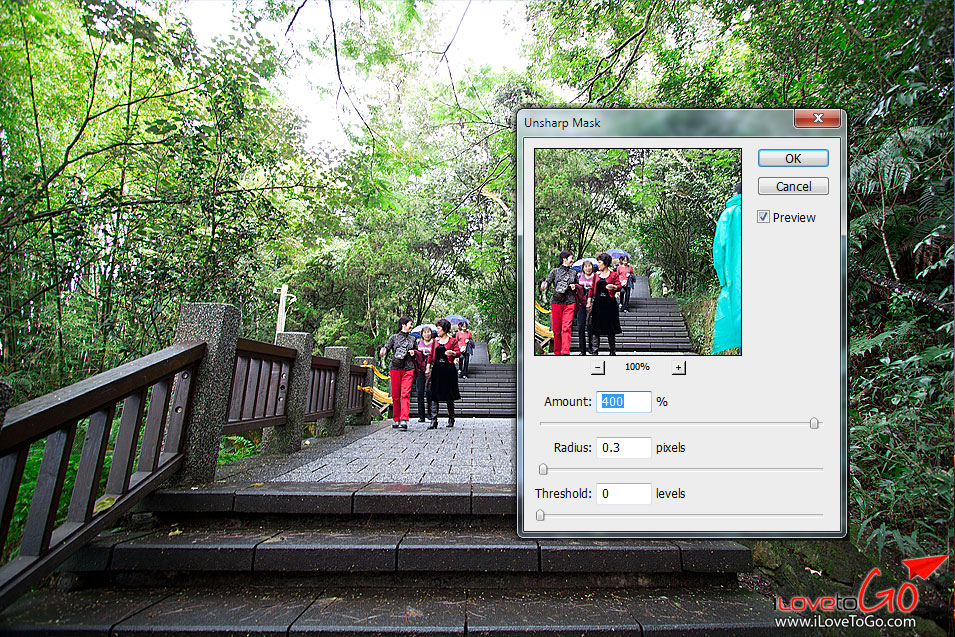Click the red arrow in LoveToGo logo
The height and width of the screenshot is (637, 955).
tap(930, 568)
